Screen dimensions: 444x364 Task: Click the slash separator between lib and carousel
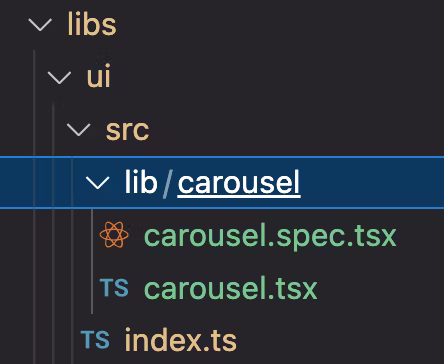[167, 182]
